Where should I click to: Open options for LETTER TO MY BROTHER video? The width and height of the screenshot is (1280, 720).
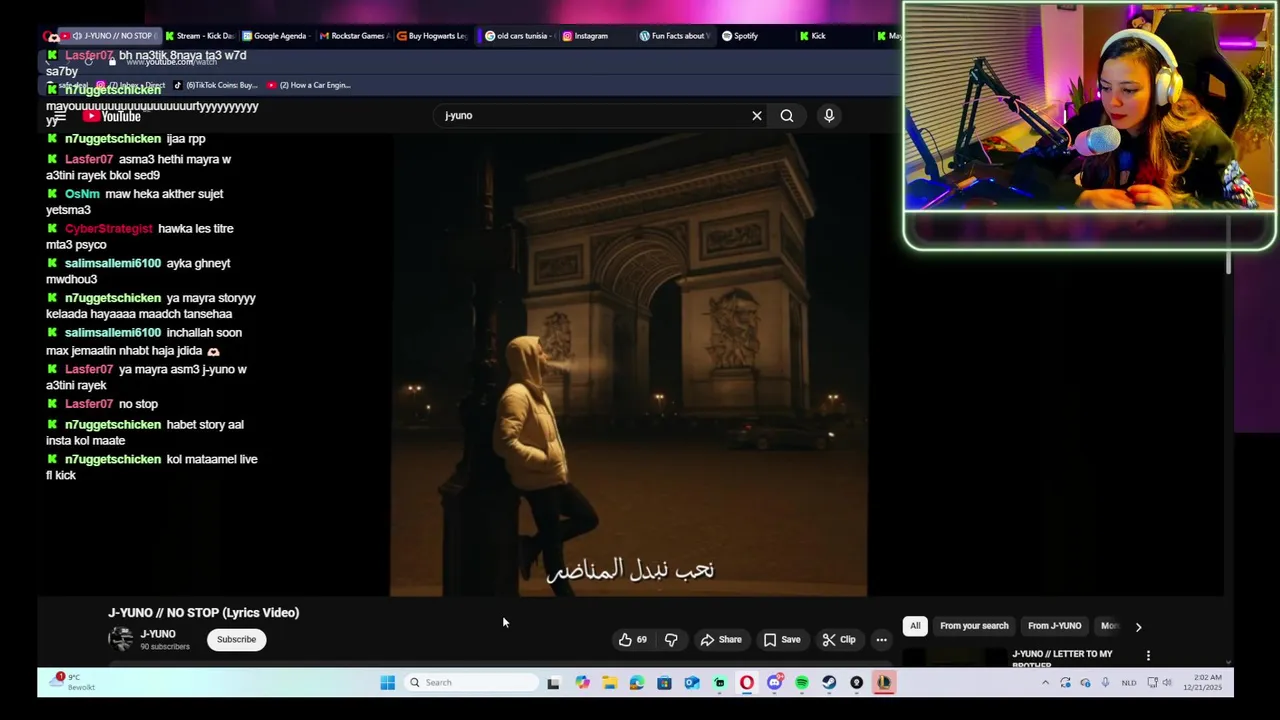point(1148,656)
